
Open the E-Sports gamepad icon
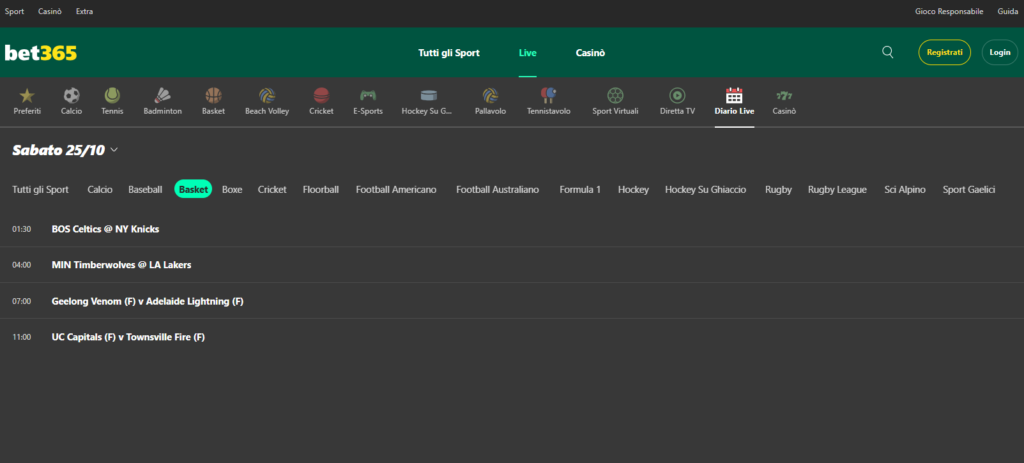point(368,96)
